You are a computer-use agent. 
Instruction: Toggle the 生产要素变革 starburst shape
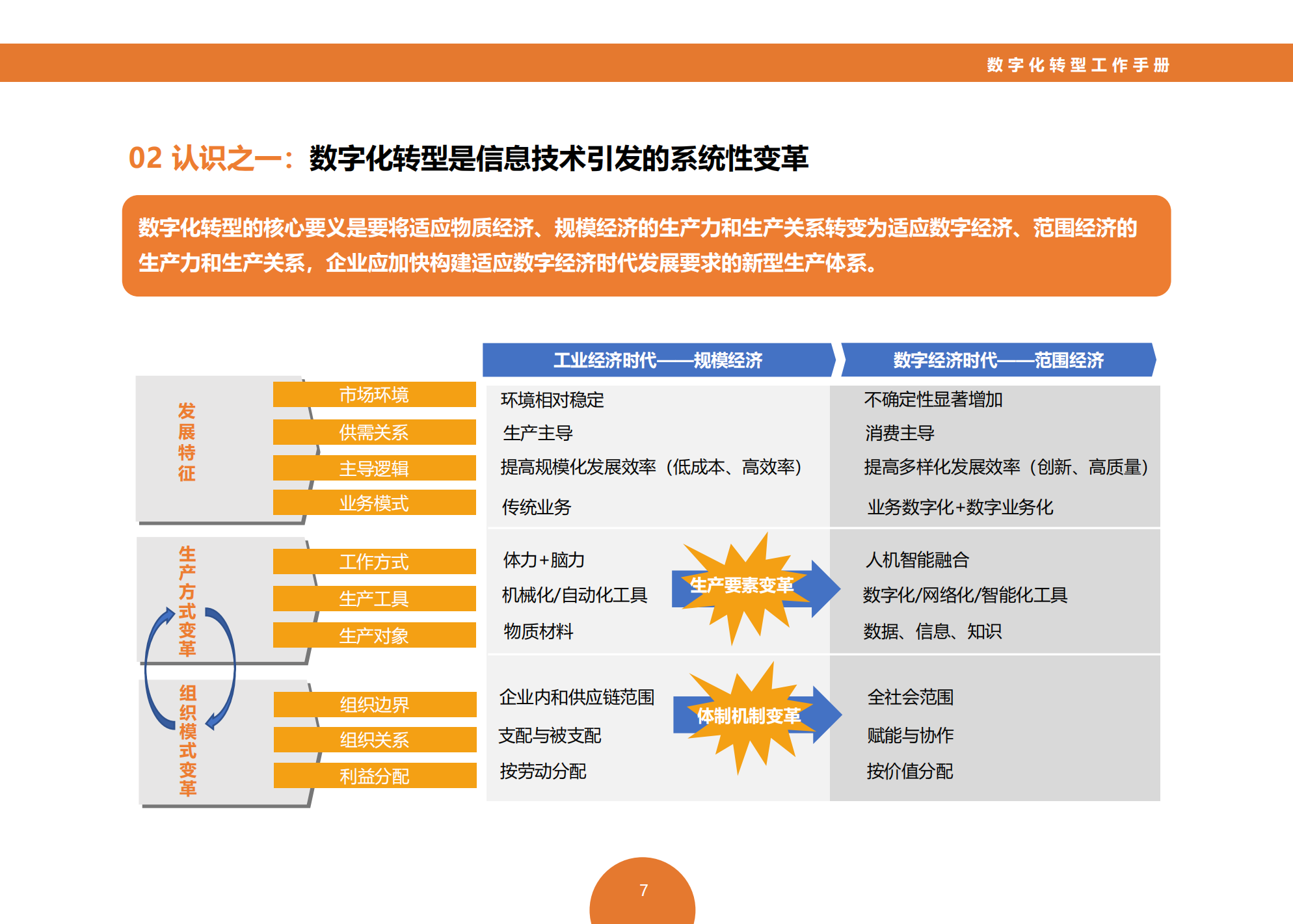click(x=741, y=585)
